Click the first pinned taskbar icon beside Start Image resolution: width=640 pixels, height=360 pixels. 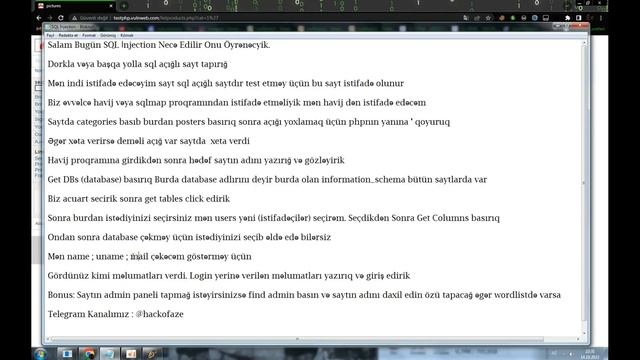coord(67,354)
